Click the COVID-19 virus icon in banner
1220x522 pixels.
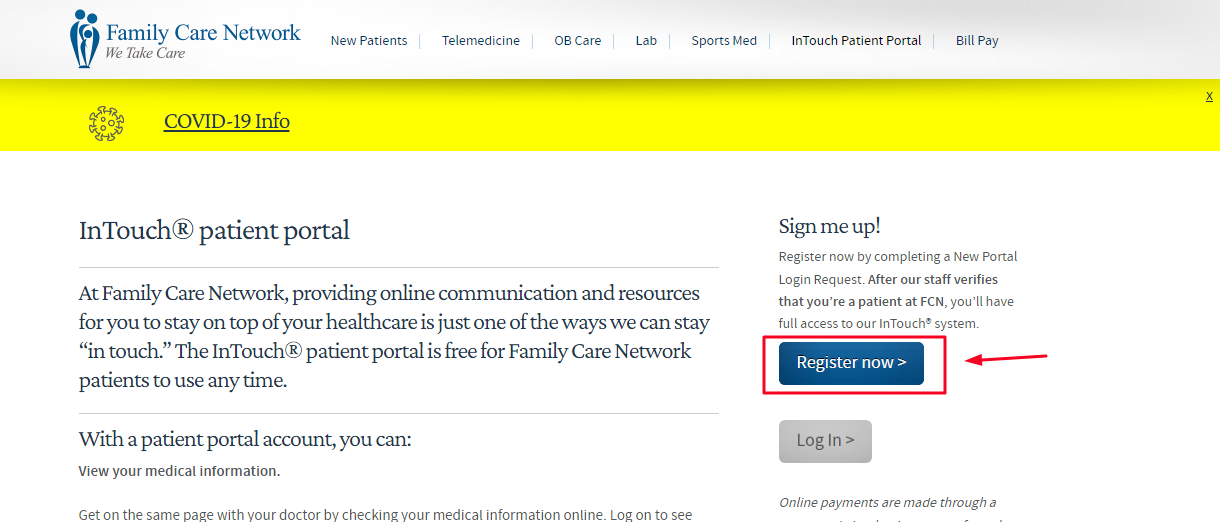[107, 122]
